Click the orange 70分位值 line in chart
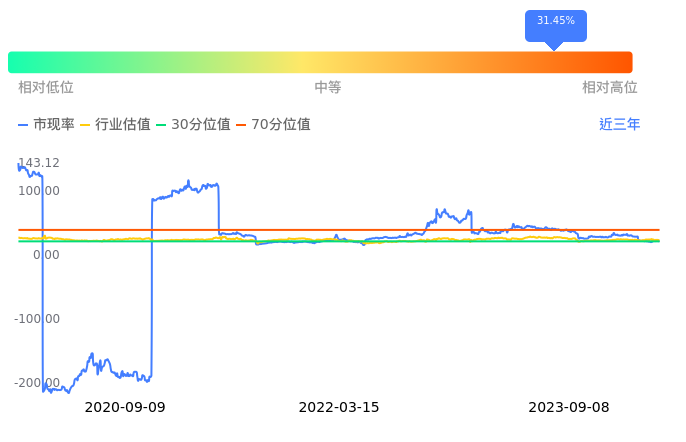Image resolution: width=686 pixels, height=442 pixels. click(x=300, y=230)
